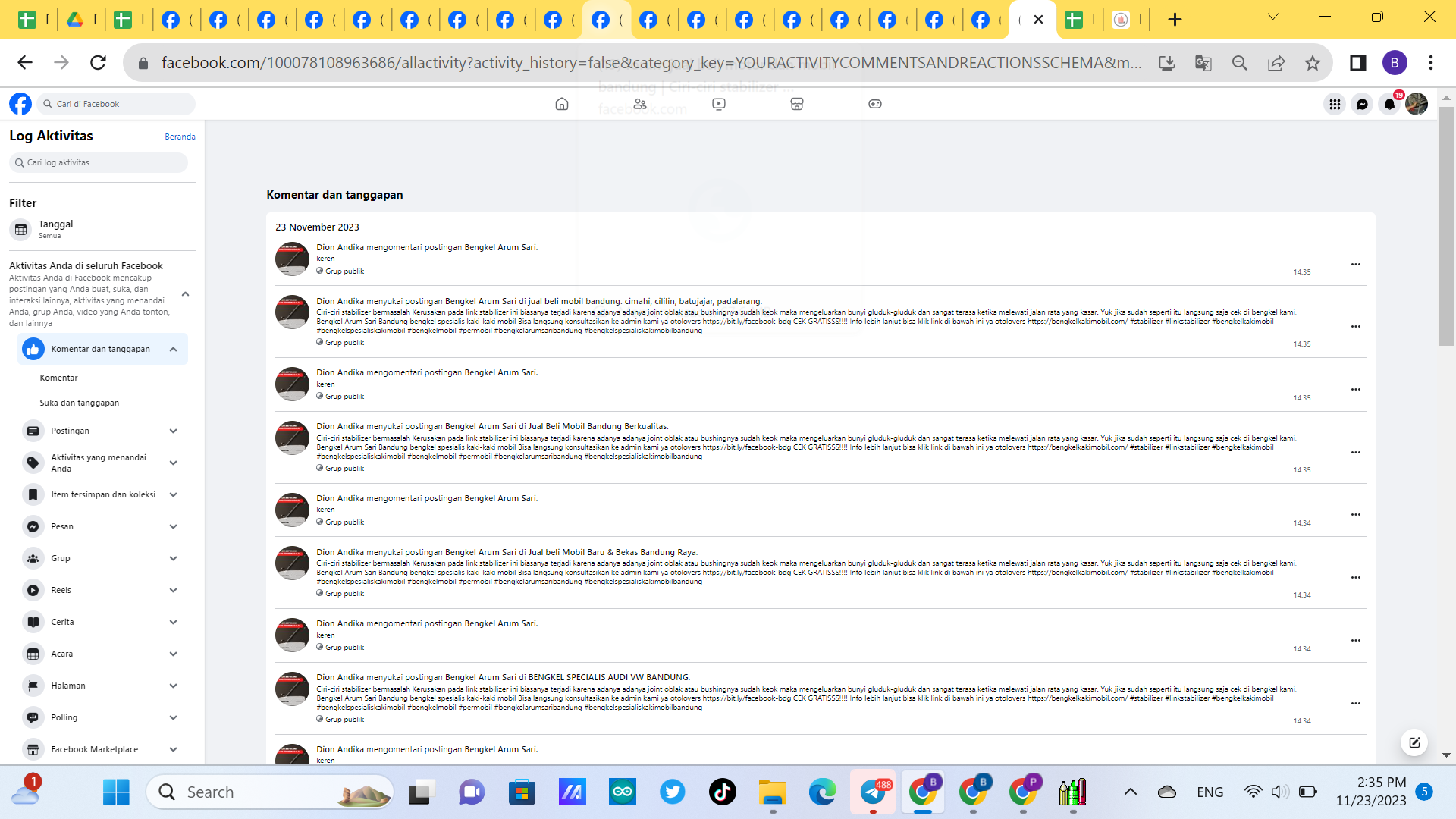Expand the Pesan category
Screen dimensions: 1456x819
tap(174, 527)
